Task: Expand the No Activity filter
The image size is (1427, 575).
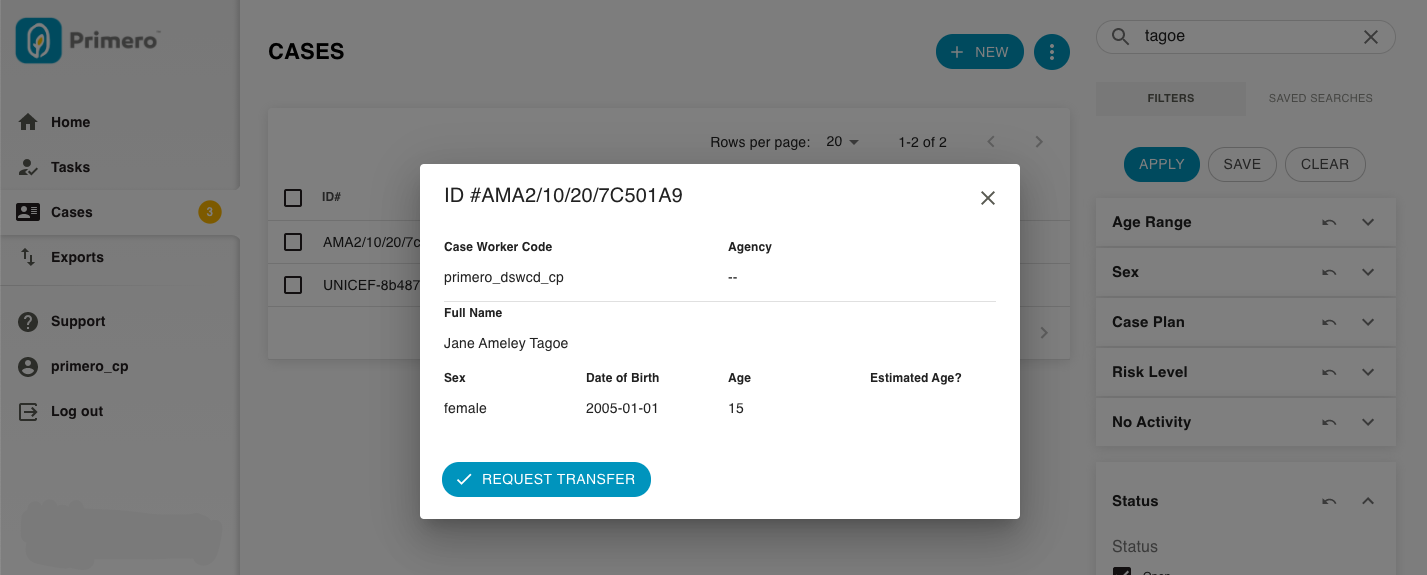Action: coord(1369,422)
